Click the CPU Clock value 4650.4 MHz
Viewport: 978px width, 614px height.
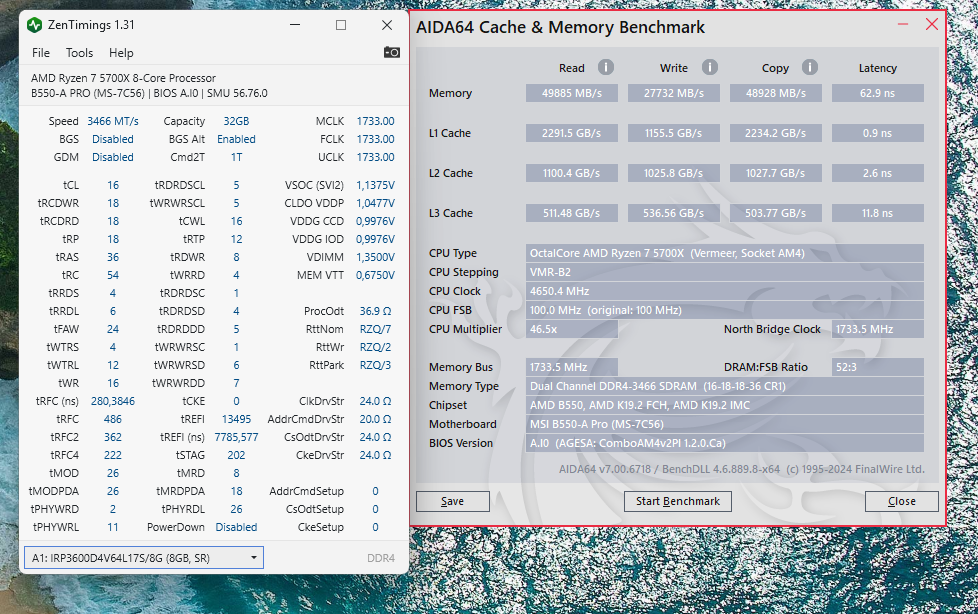[725, 291]
